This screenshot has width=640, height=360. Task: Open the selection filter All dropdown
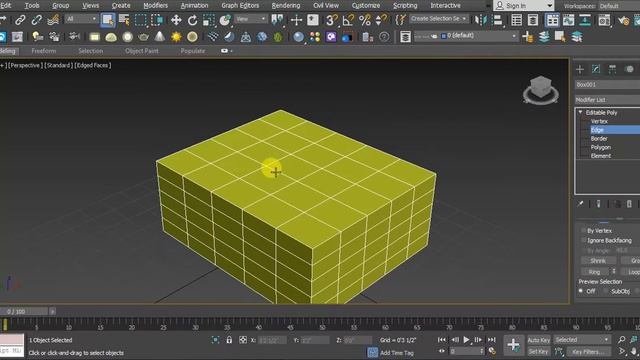coord(82,19)
